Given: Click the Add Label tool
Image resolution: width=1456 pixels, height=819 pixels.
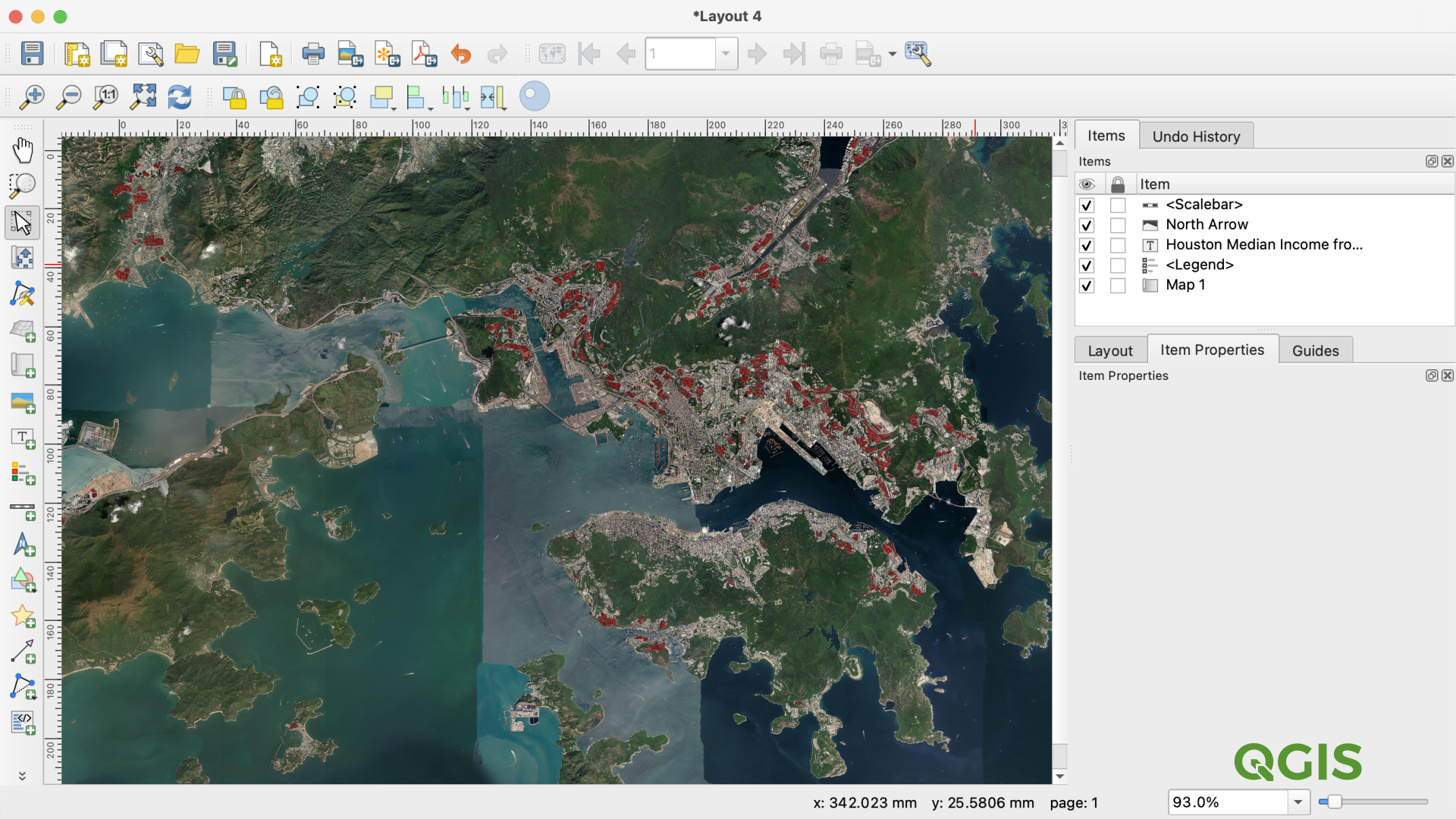Looking at the screenshot, I should 23,438.
